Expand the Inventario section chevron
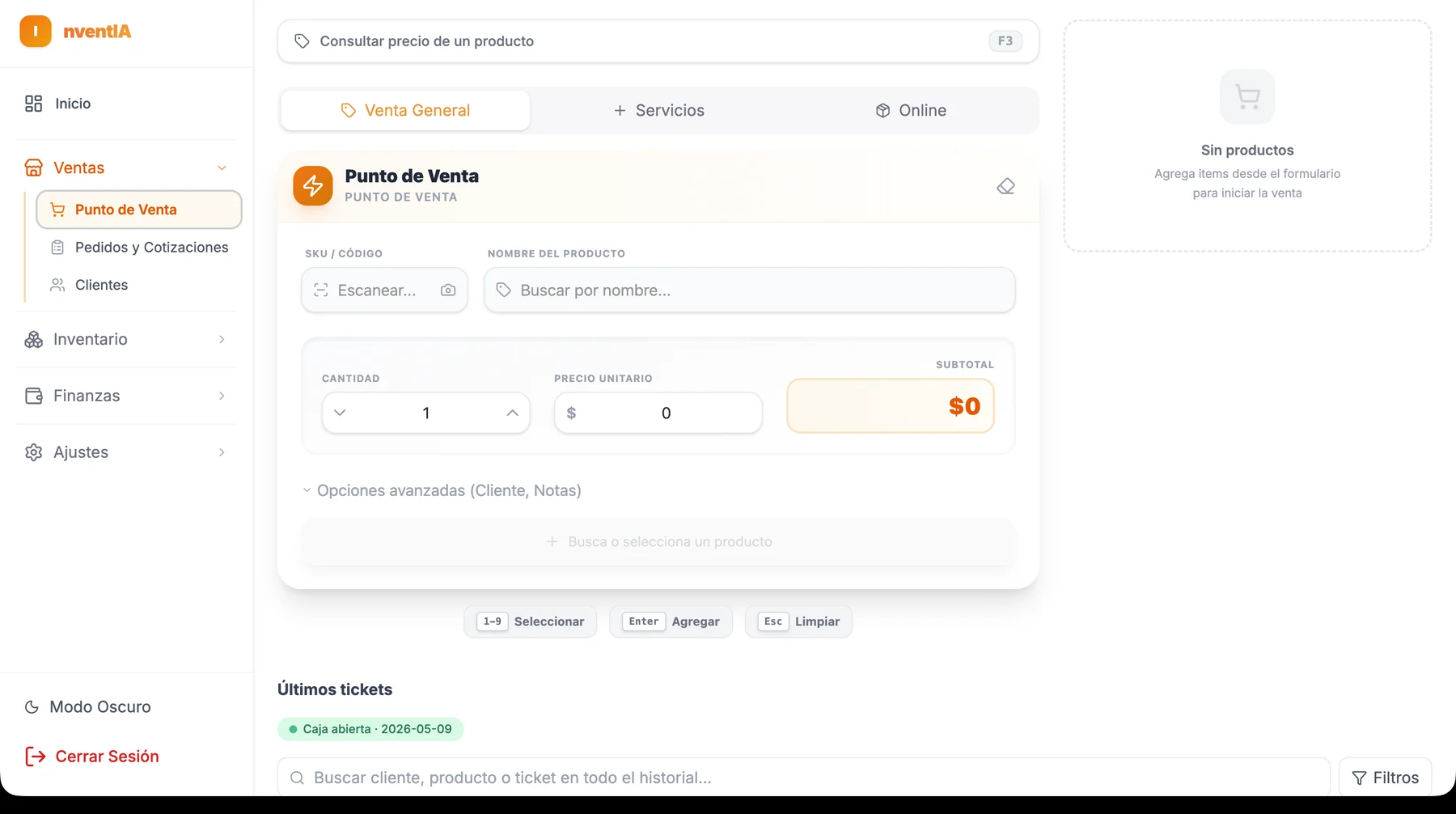 pyautogui.click(x=222, y=340)
